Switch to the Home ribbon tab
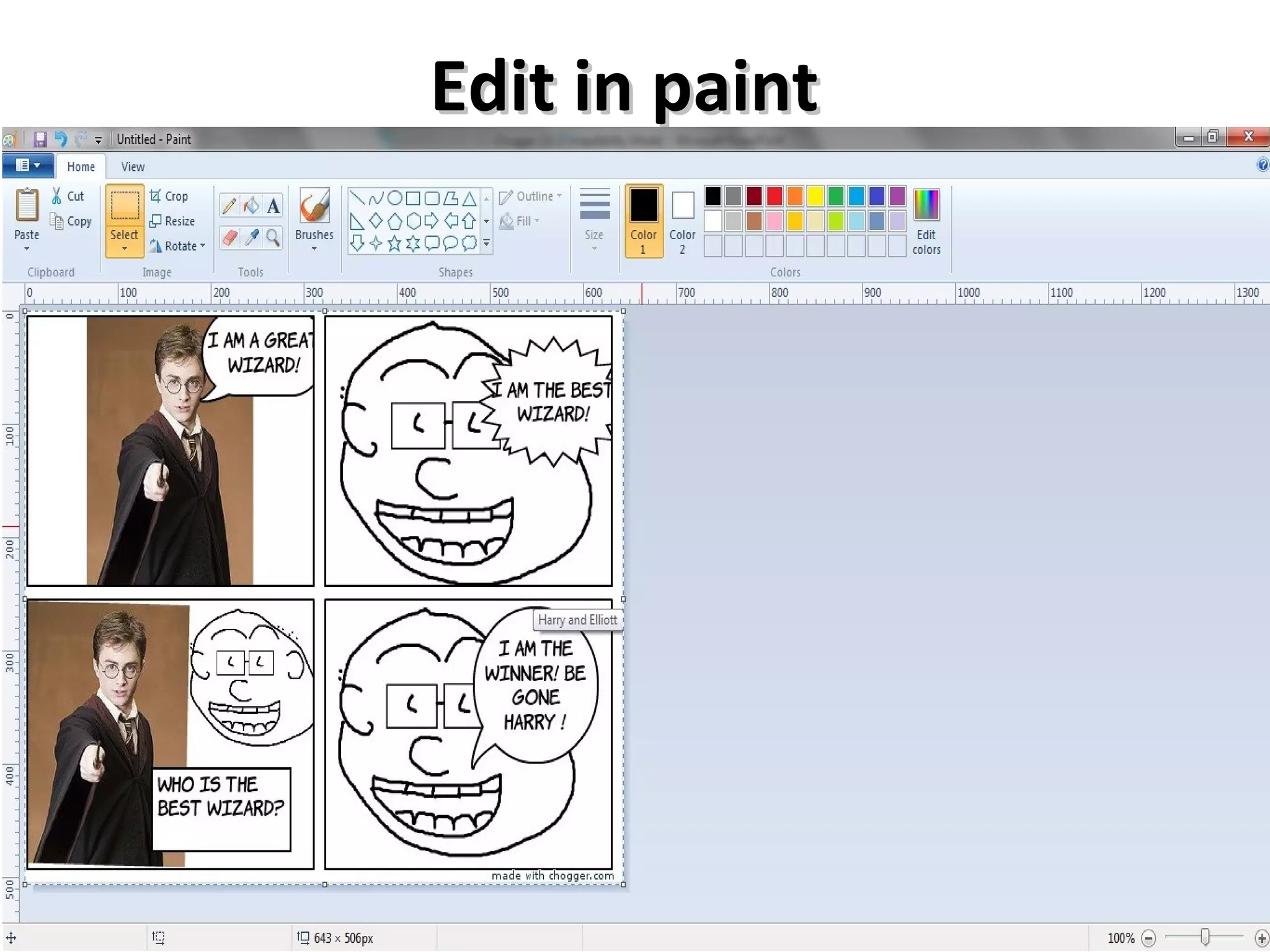This screenshot has width=1270, height=952. (x=81, y=167)
